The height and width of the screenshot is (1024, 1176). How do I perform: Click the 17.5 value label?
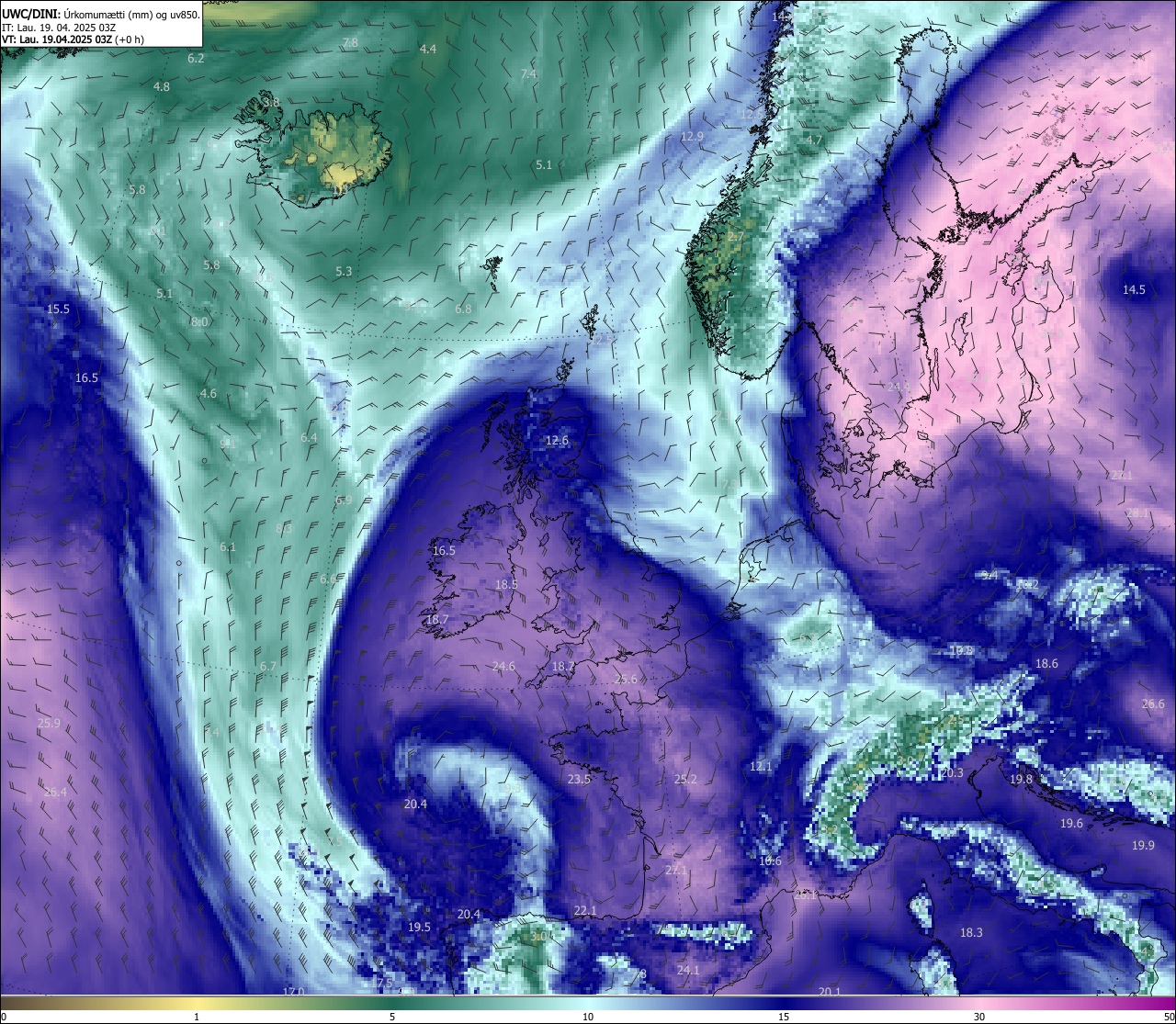[382, 983]
